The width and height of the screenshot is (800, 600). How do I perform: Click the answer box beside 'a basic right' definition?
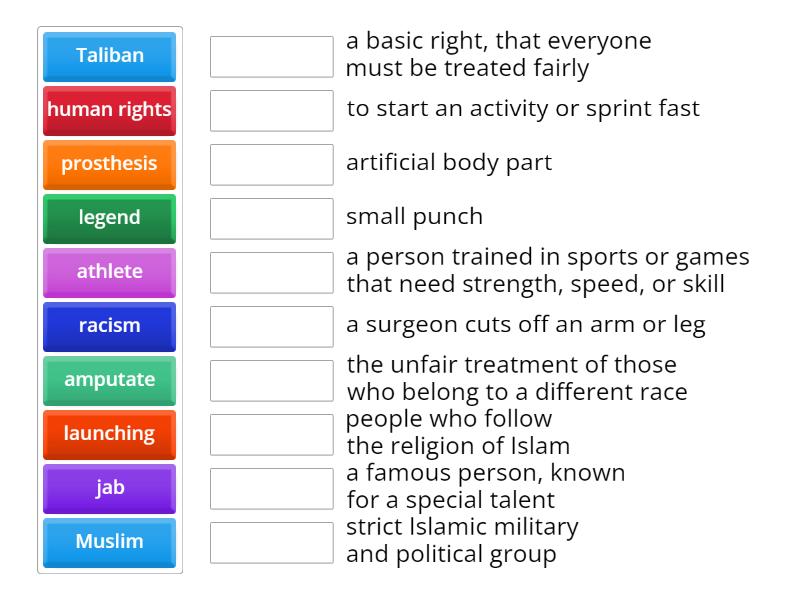click(271, 57)
